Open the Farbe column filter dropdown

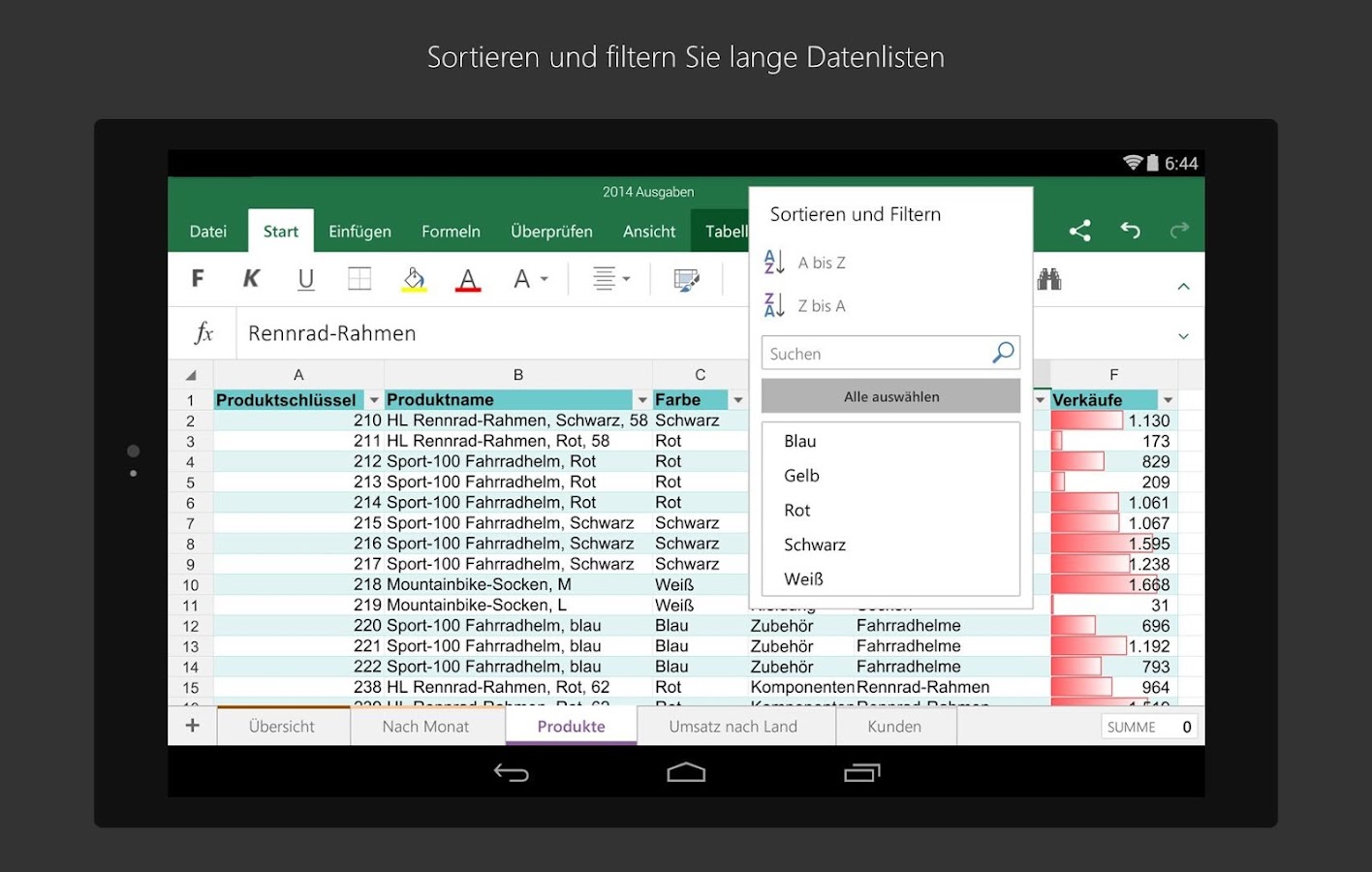point(738,399)
